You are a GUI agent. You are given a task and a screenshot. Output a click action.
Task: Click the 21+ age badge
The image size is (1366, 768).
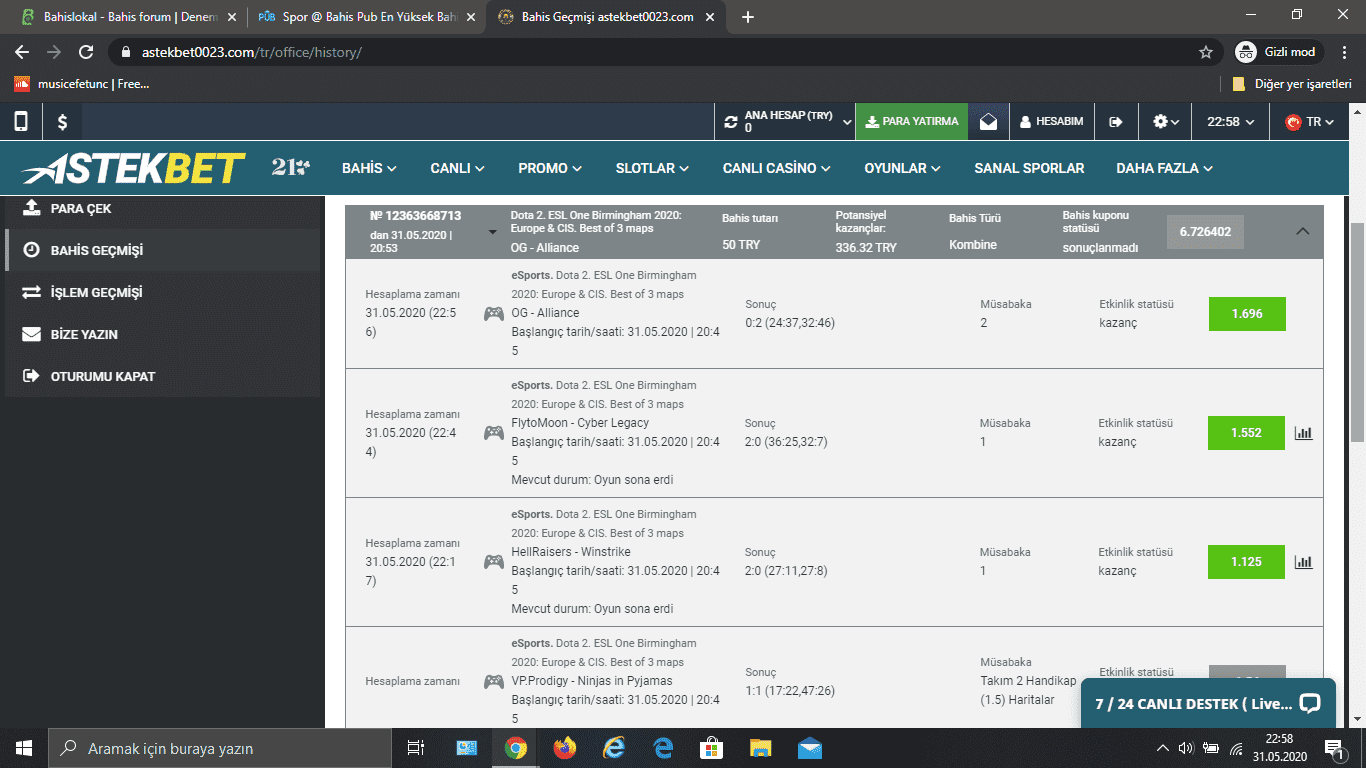290,167
